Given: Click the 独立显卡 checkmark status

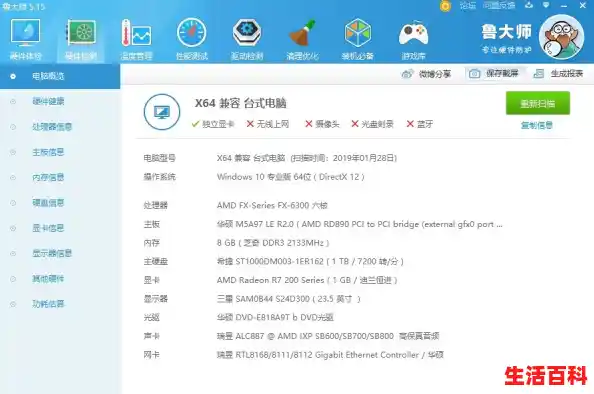Looking at the screenshot, I should (x=213, y=124).
